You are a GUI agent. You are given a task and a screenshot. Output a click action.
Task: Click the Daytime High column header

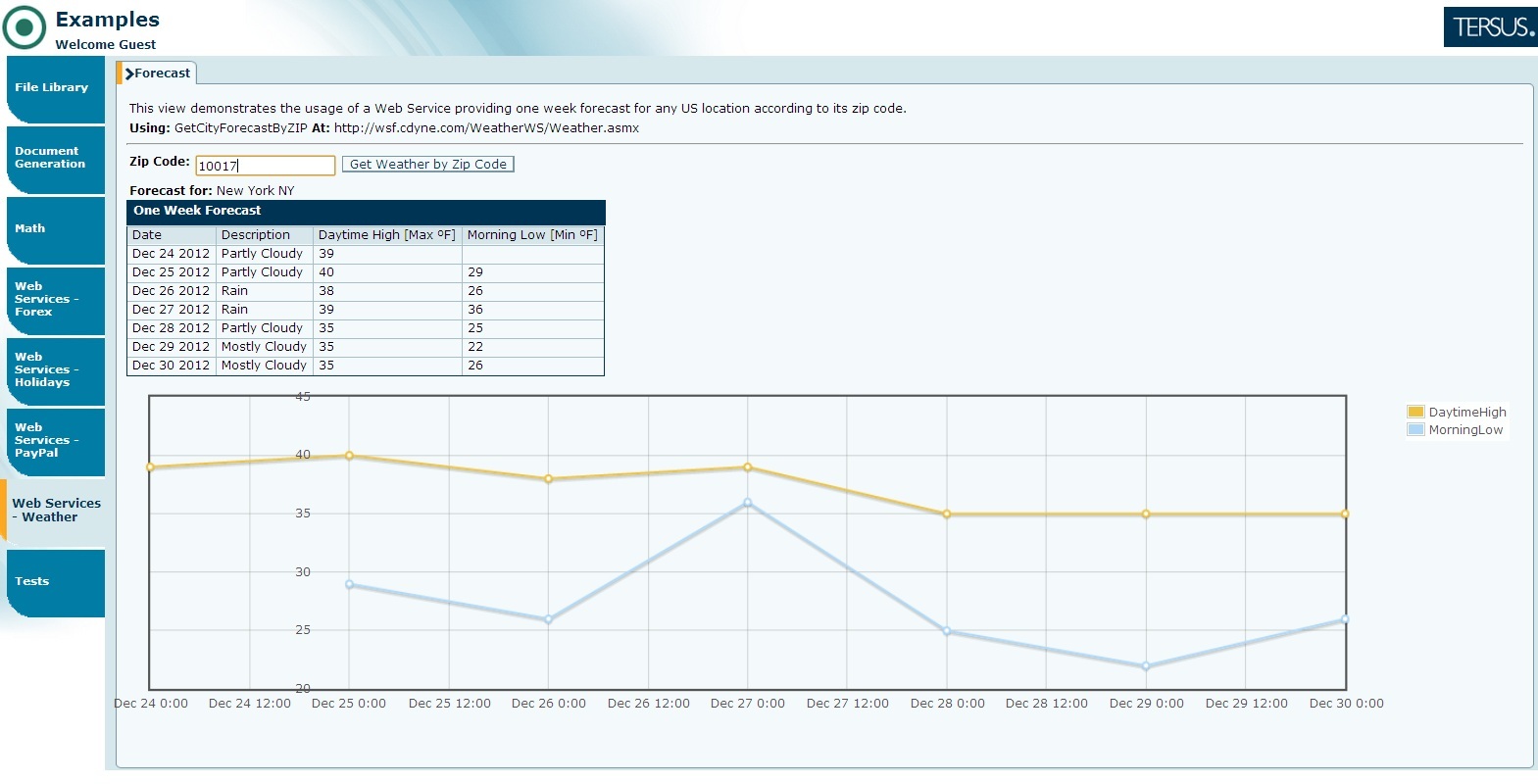tap(386, 235)
